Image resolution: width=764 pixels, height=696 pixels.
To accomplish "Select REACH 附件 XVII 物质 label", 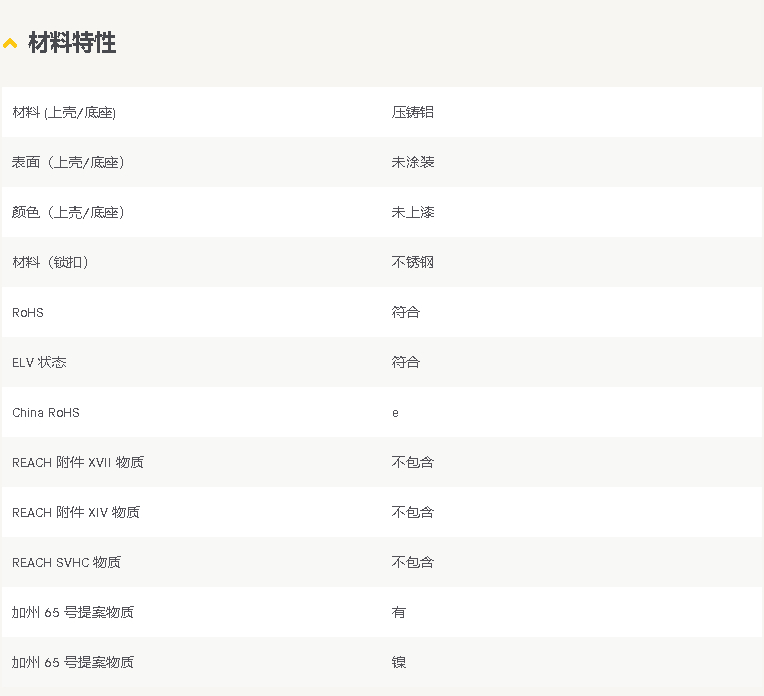I will pyautogui.click(x=78, y=463).
